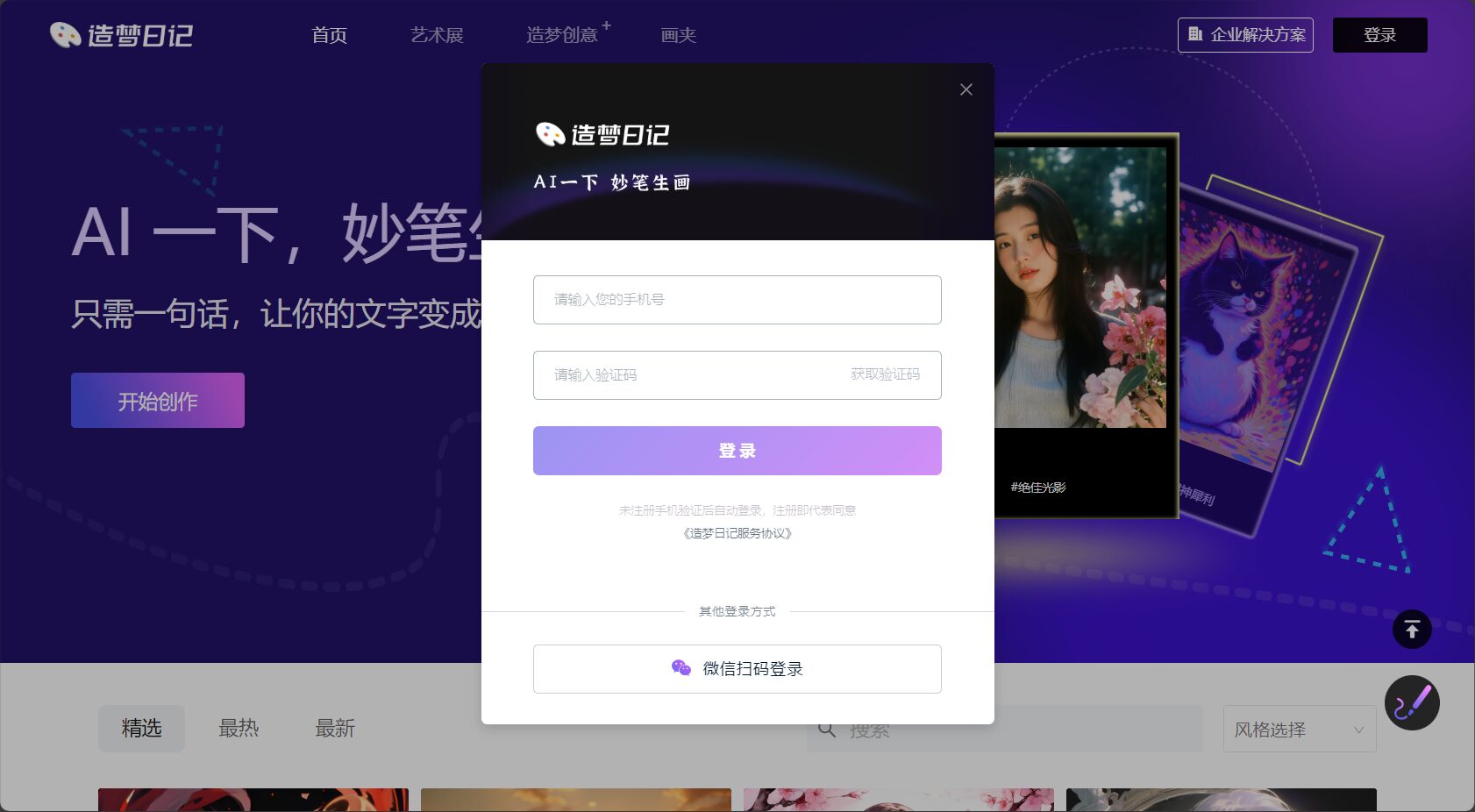Screen dimensions: 1475x812
Task: Switch to the 最热 tab
Action: [x=239, y=728]
